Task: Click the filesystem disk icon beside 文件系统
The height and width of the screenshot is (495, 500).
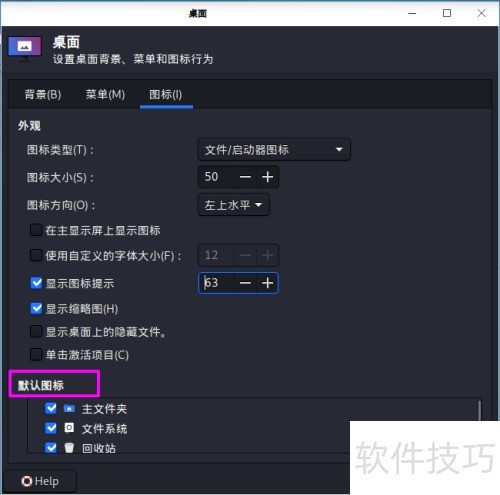Action: [x=69, y=428]
